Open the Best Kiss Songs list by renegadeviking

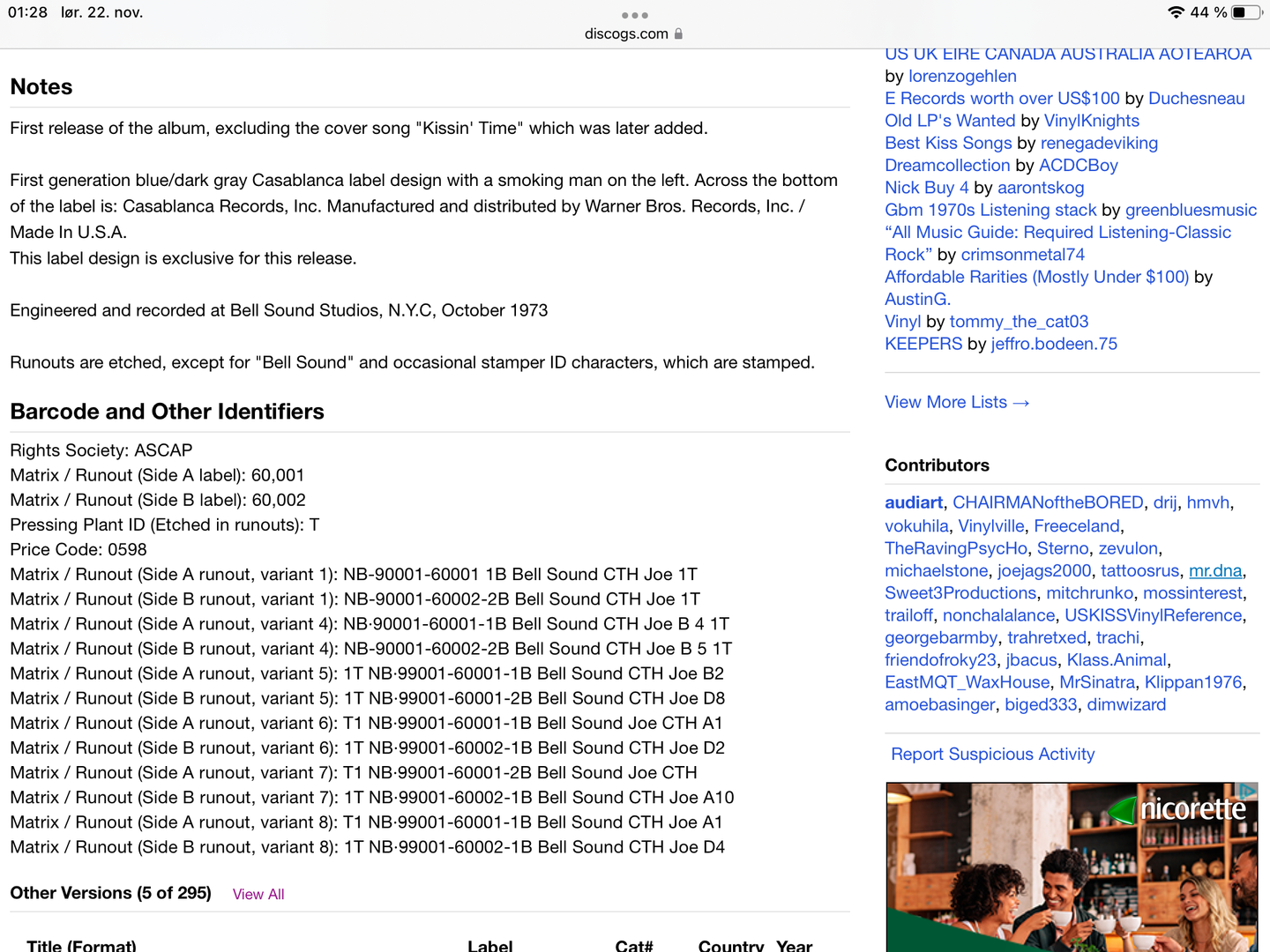947,143
